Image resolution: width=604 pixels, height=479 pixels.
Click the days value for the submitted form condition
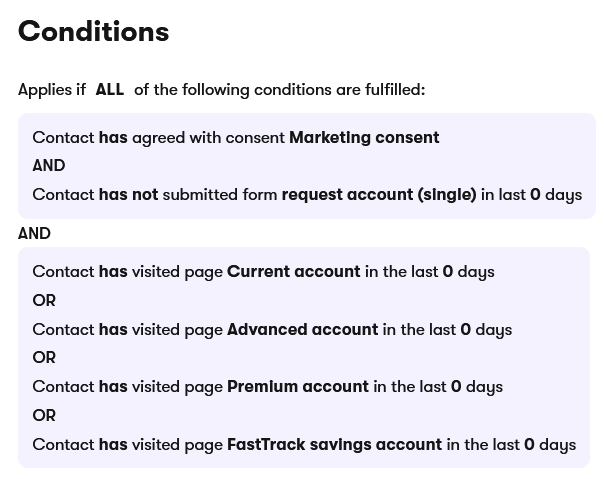pyautogui.click(x=535, y=195)
